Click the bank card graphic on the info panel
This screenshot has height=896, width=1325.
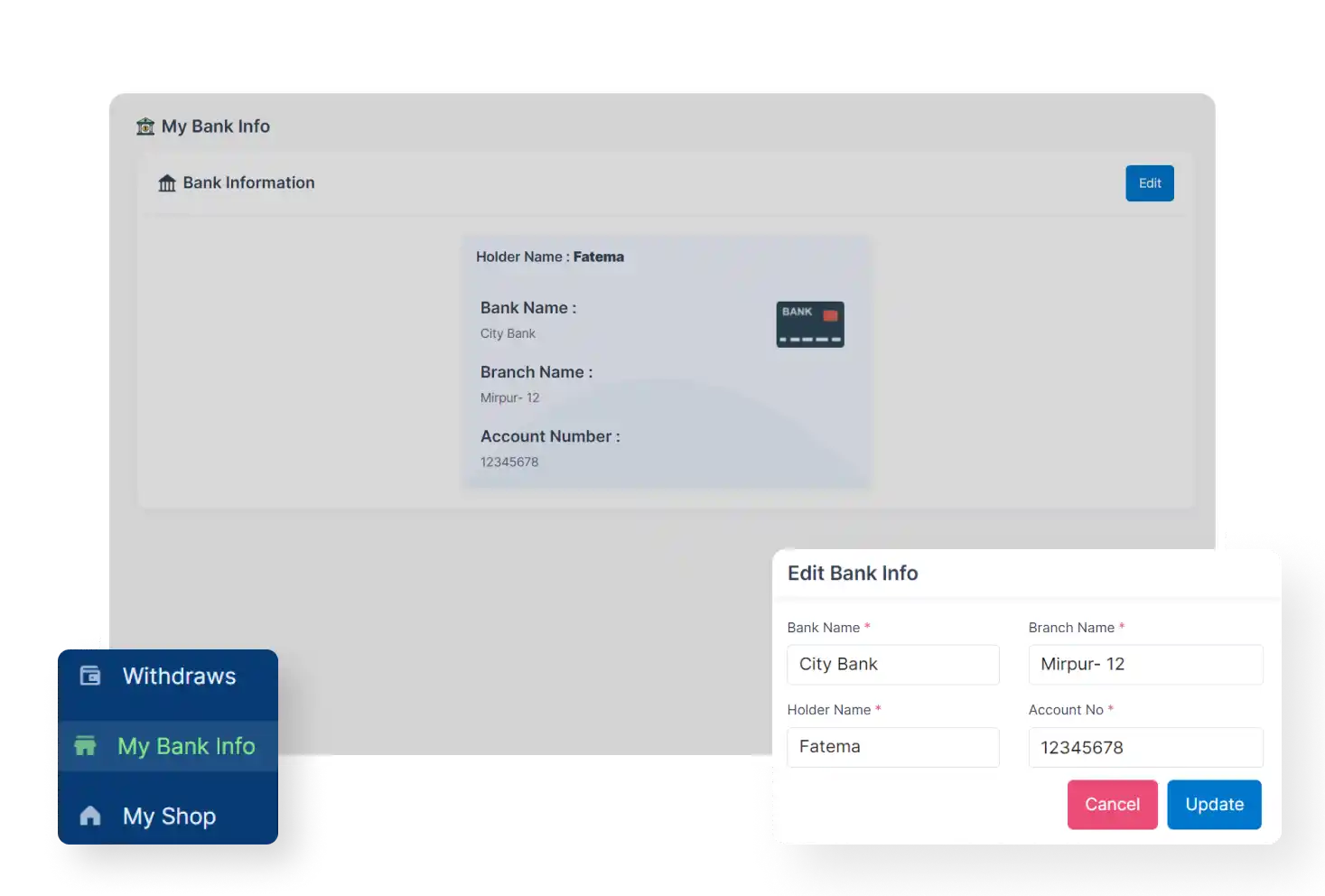pyautogui.click(x=809, y=324)
